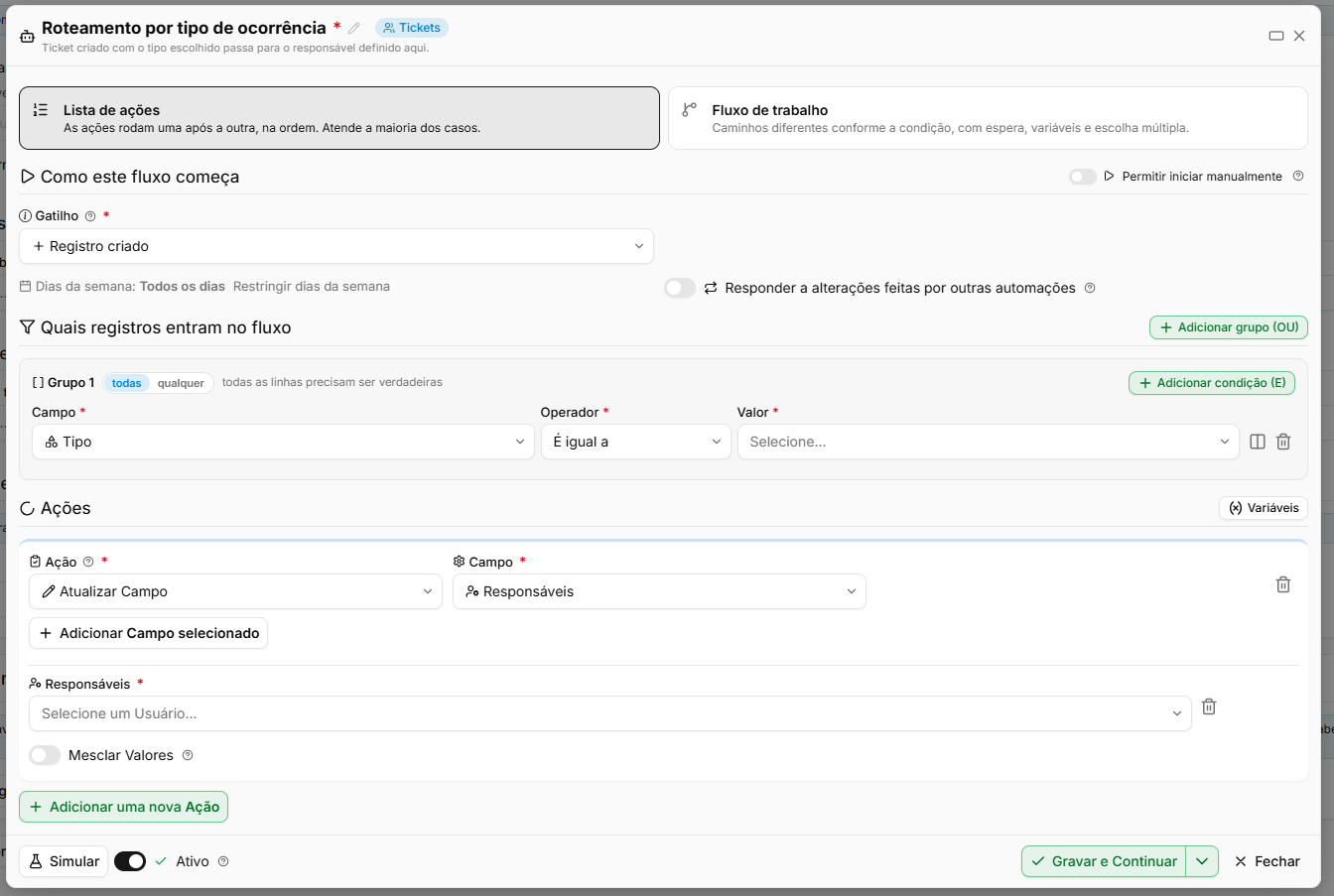
Task: Click the help icon beside Mesclar Valores
Action: [x=188, y=755]
